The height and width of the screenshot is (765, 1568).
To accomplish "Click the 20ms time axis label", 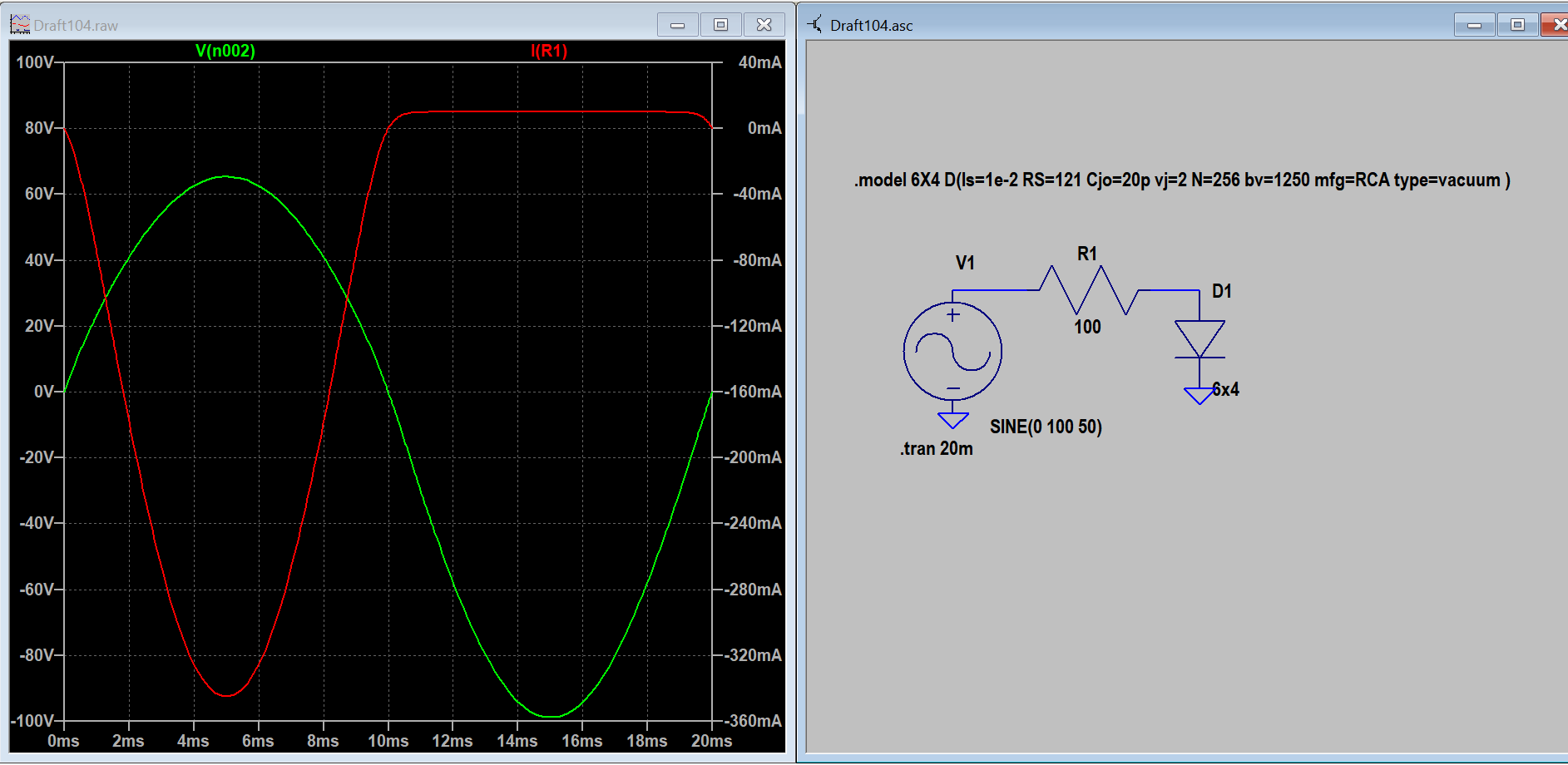I will [x=712, y=741].
